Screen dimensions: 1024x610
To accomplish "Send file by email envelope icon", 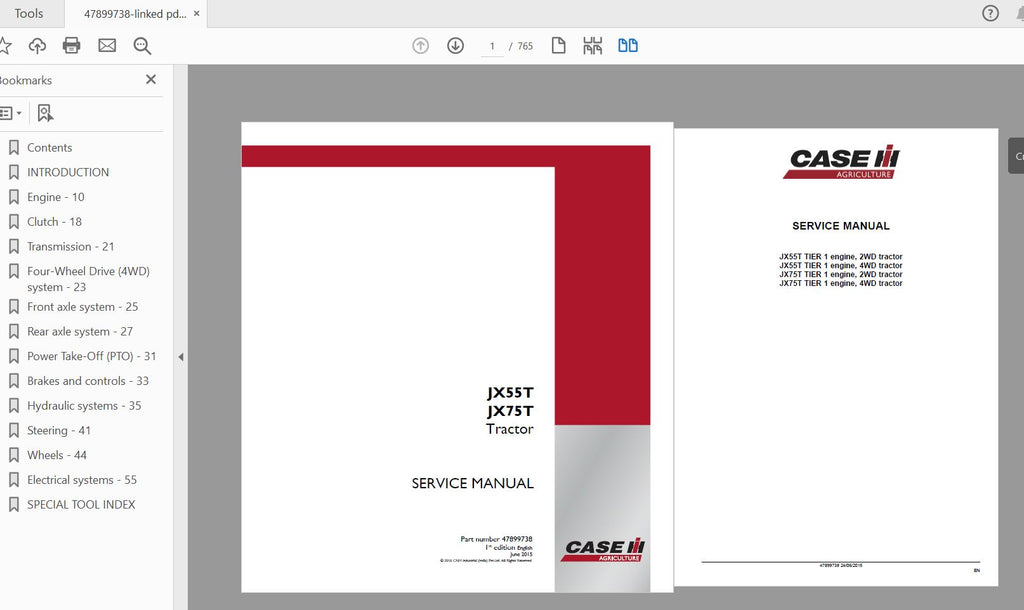I will coord(107,46).
